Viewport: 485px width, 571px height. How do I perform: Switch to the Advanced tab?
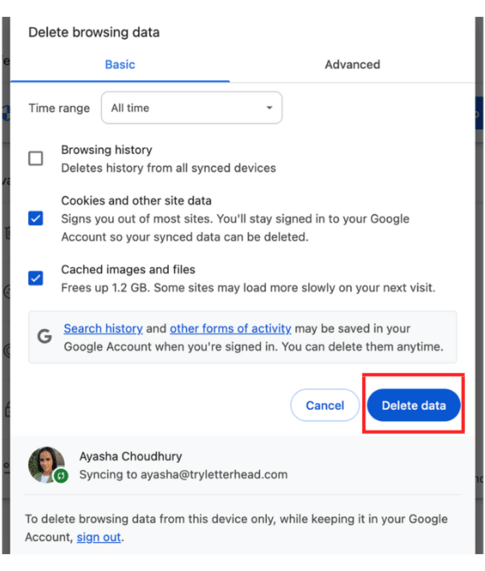click(352, 64)
